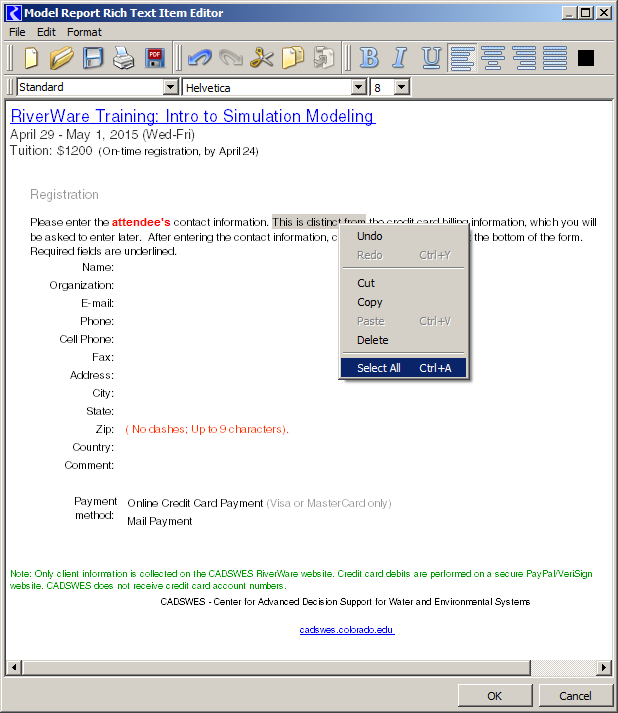Viewport: 618px width, 713px height.
Task: Choose Copy in context menu
Action: [403, 302]
